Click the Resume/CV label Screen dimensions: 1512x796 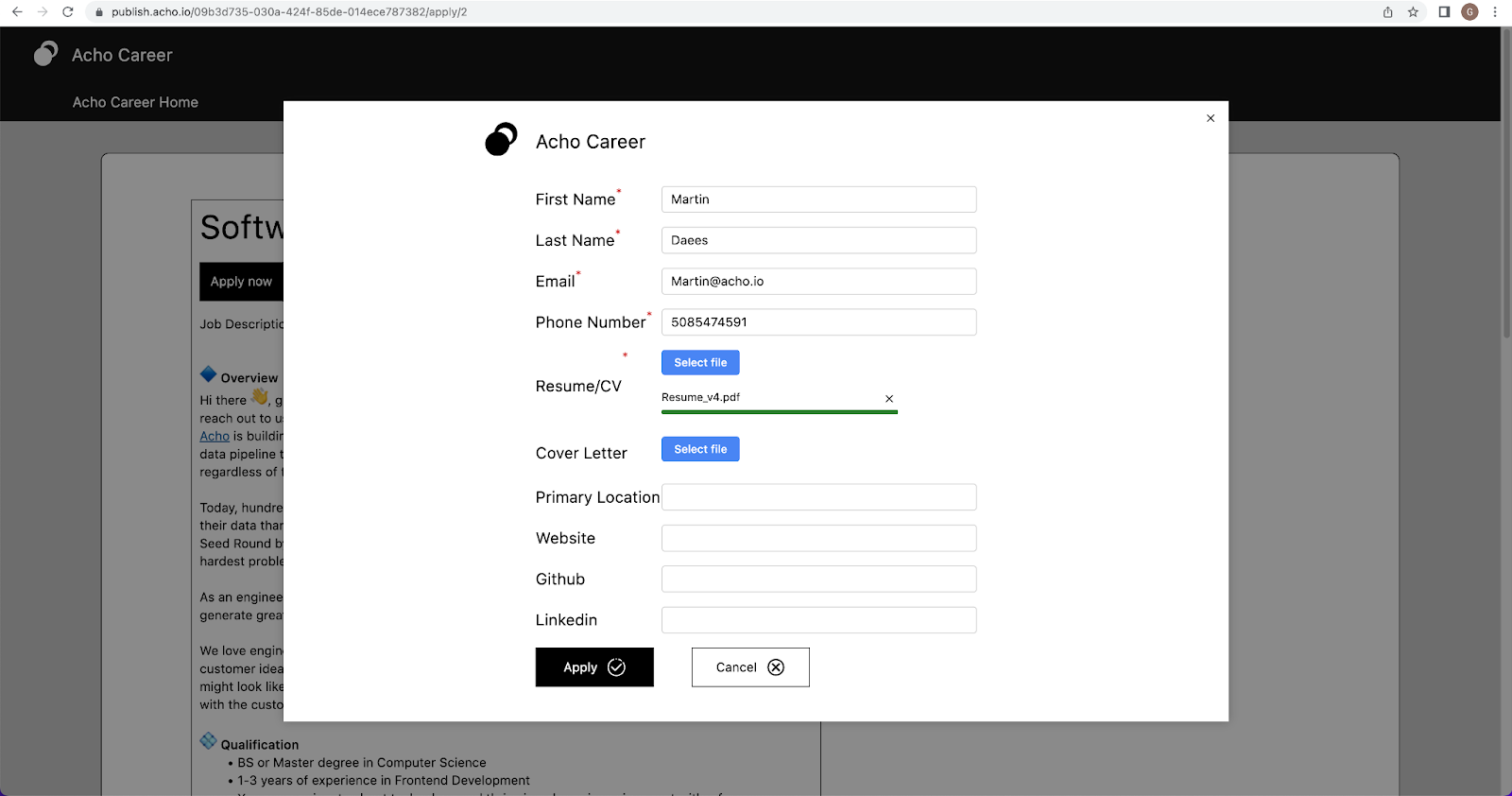(x=578, y=386)
